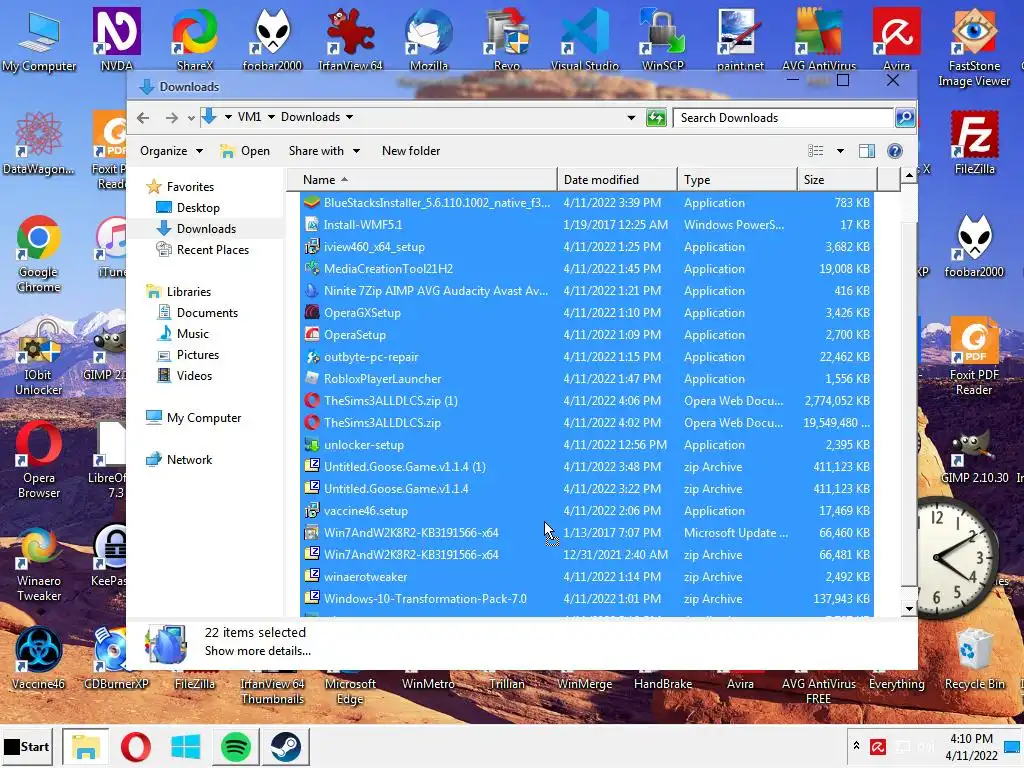Sort by Size column header

[837, 180]
